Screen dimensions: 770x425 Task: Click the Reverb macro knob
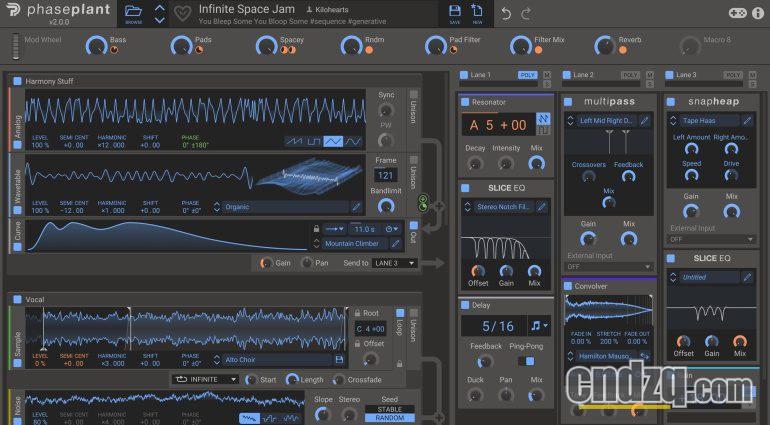pos(605,46)
